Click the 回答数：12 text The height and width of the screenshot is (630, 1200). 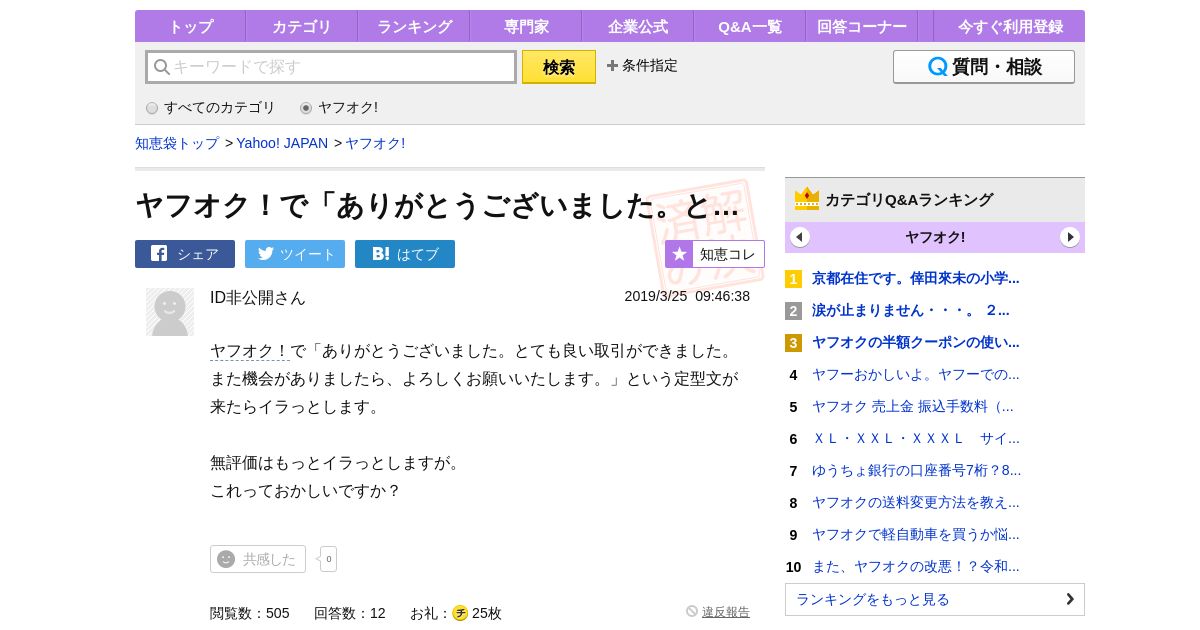350,613
